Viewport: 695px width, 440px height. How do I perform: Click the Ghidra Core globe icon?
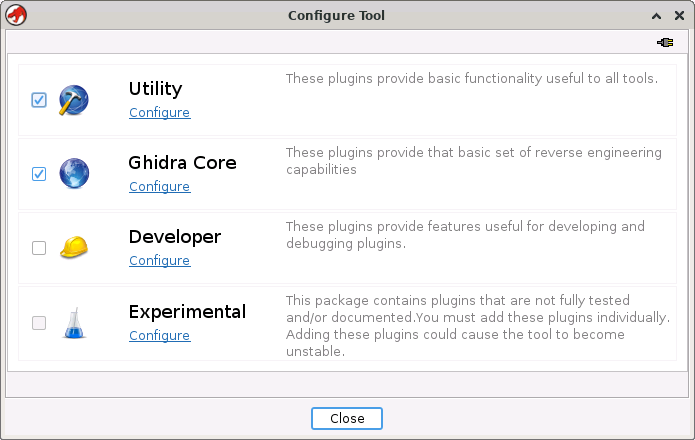[74, 174]
